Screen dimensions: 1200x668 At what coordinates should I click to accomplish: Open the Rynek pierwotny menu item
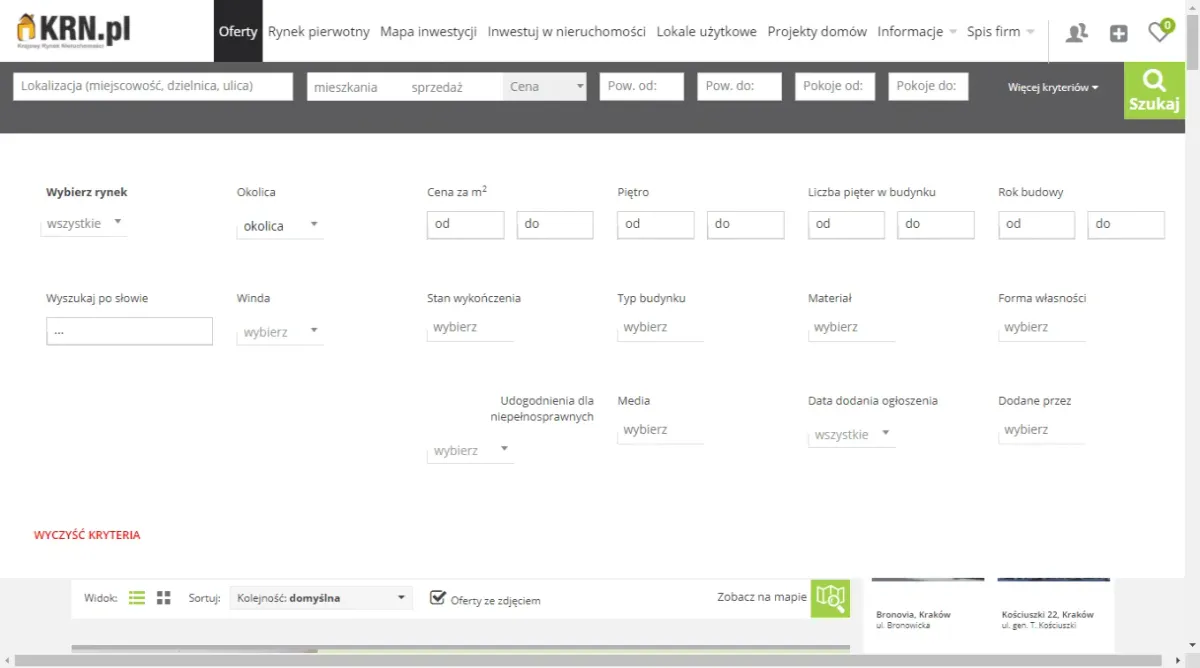318,32
